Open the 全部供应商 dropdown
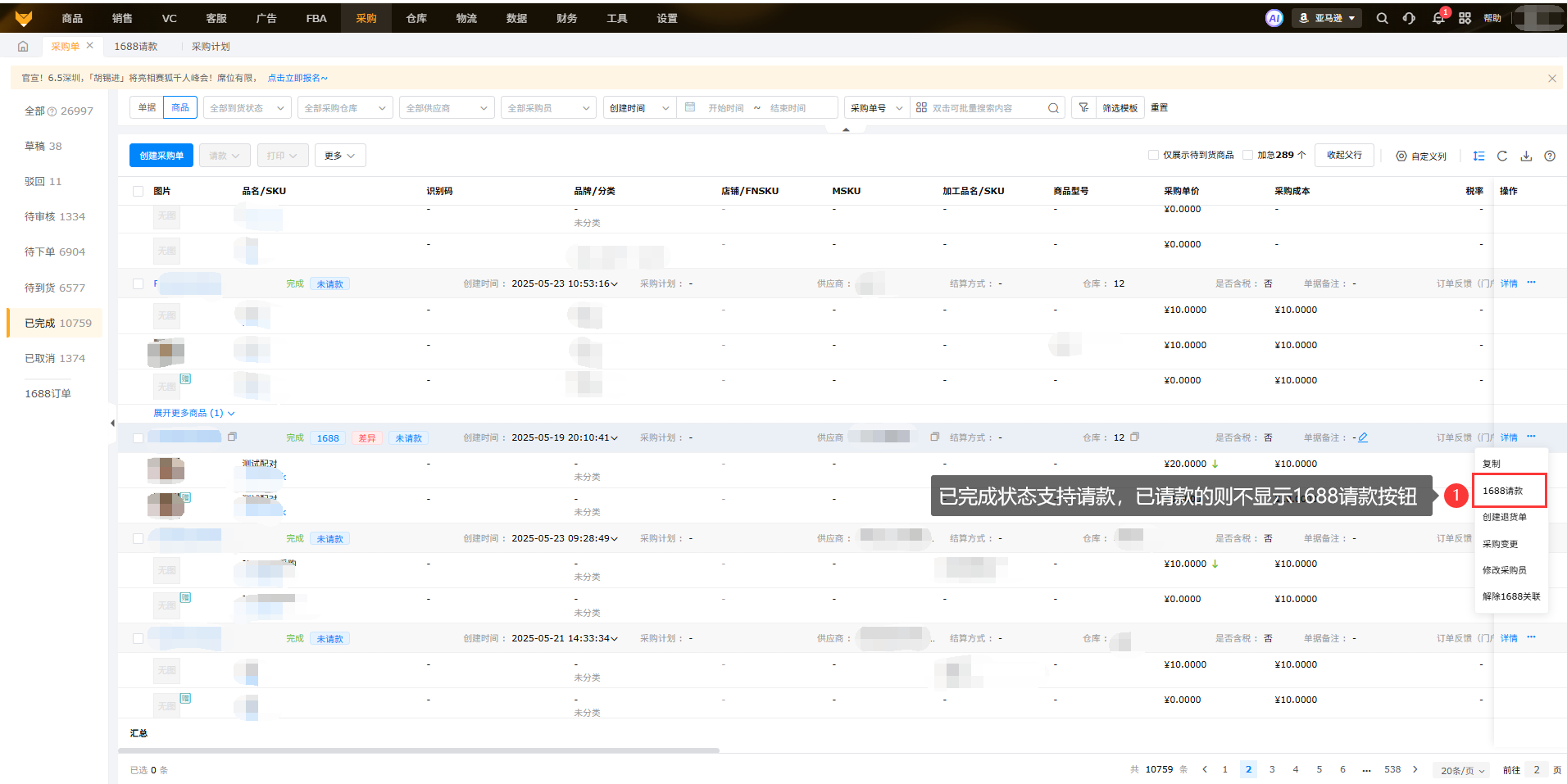Screen dimensions: 1567x784 [x=447, y=108]
